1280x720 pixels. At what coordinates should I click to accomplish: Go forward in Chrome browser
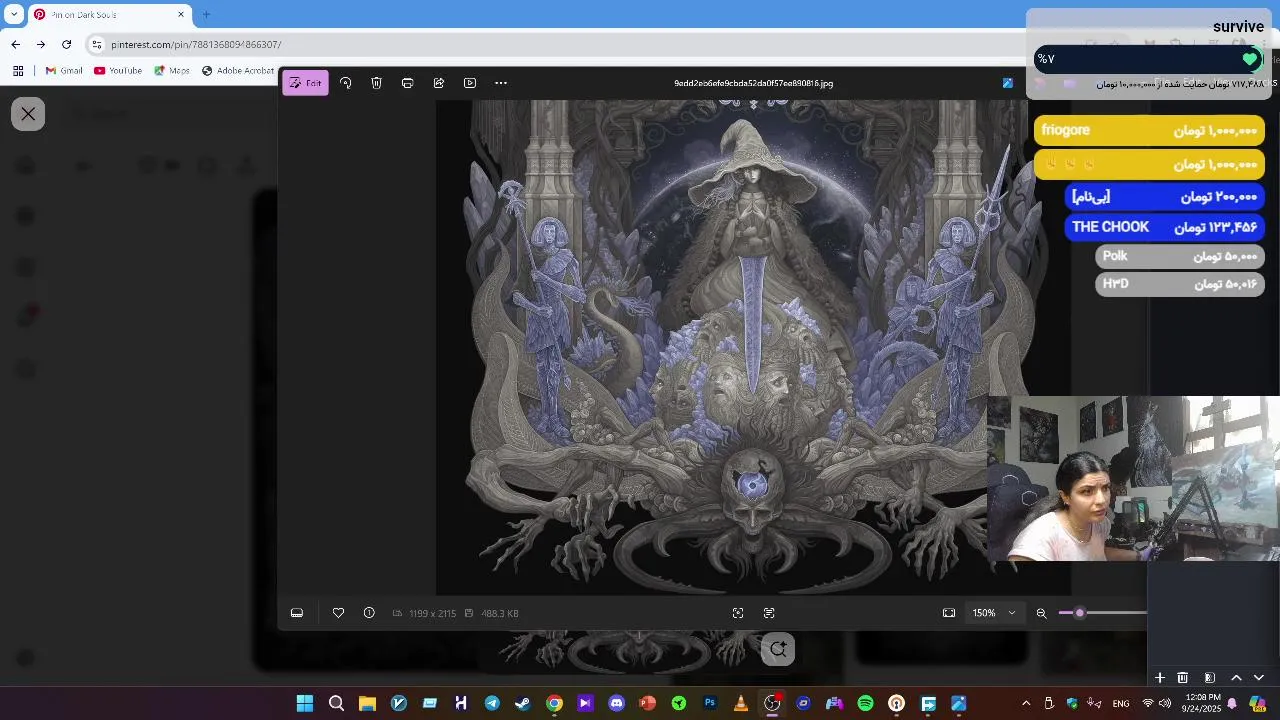(41, 44)
